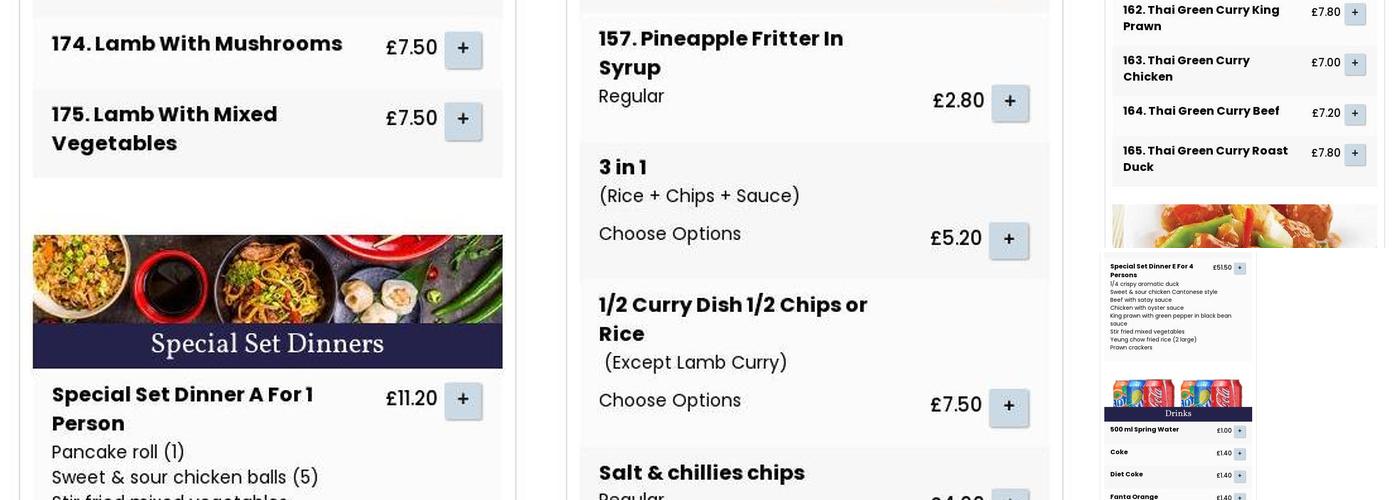This screenshot has height=500, width=1400.
Task: Add Thai Green Curry Chicken to basket
Action: click(1355, 63)
